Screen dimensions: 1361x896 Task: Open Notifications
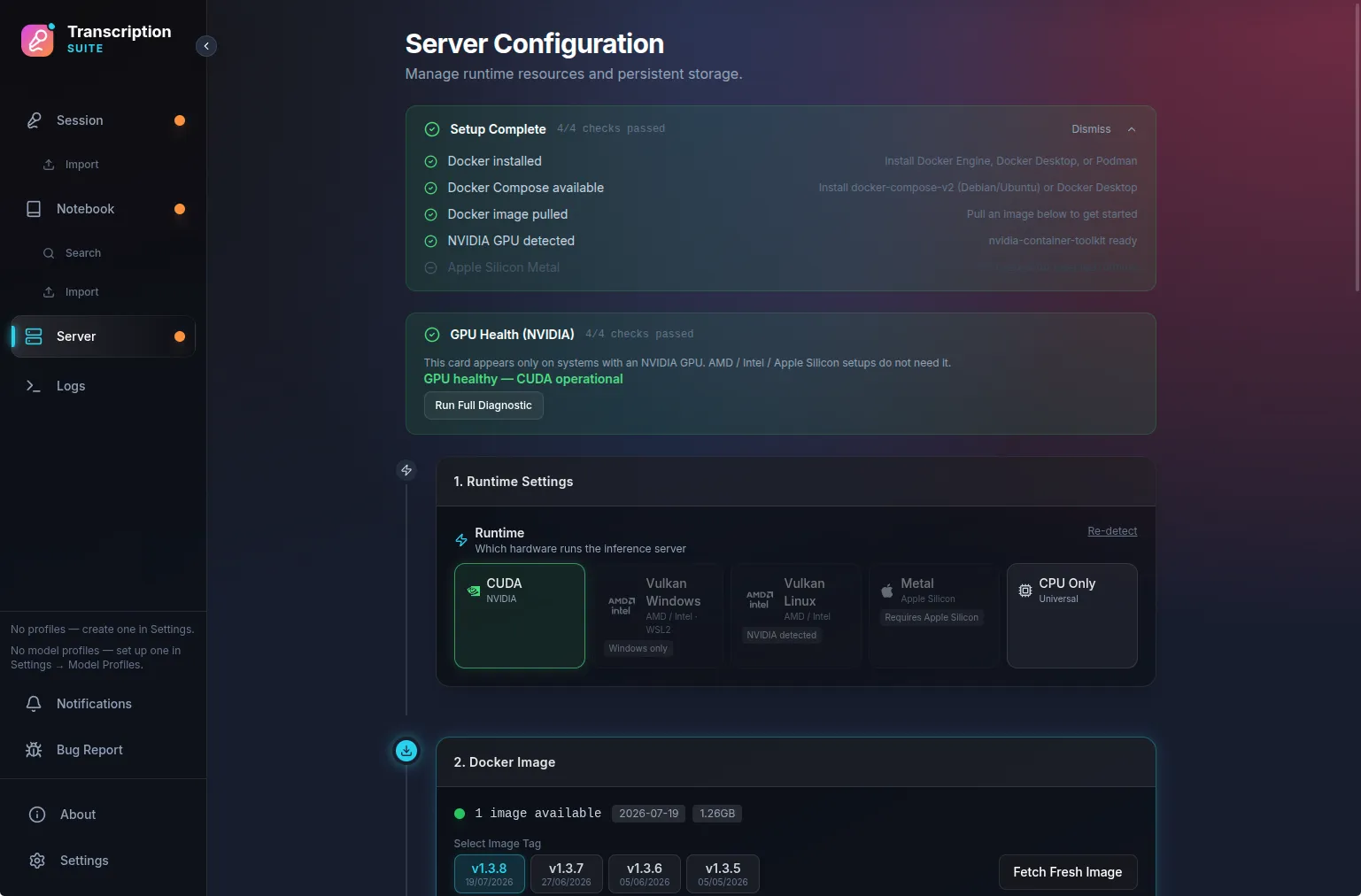(x=104, y=704)
